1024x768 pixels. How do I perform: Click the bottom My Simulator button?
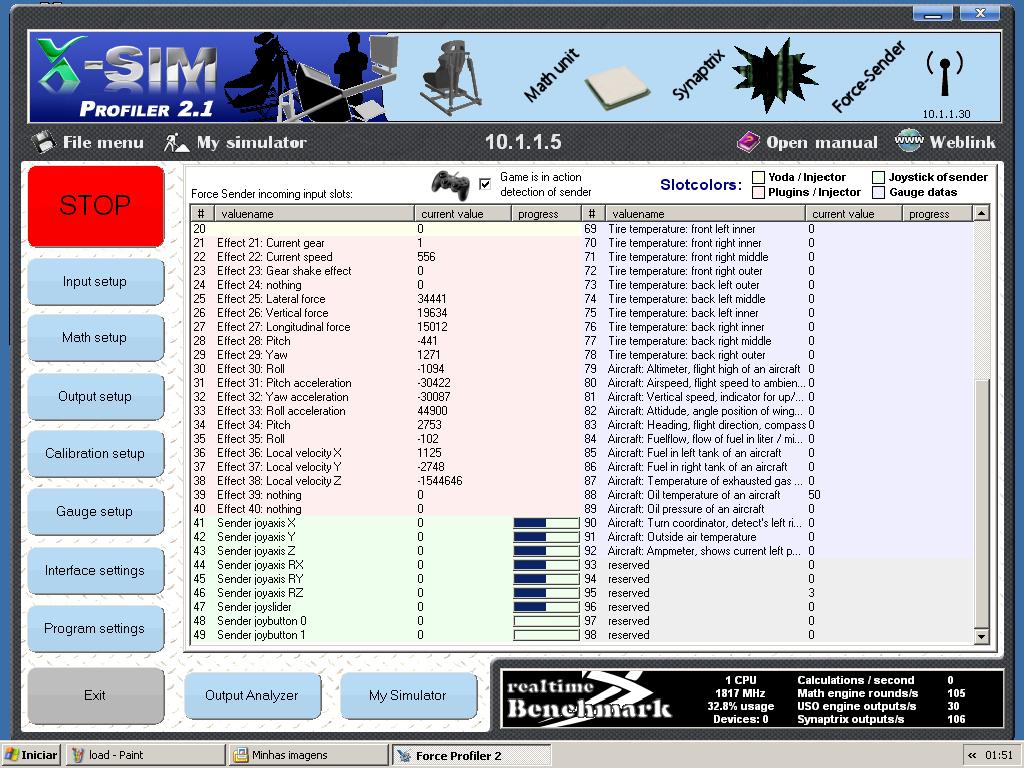pyautogui.click(x=408, y=696)
